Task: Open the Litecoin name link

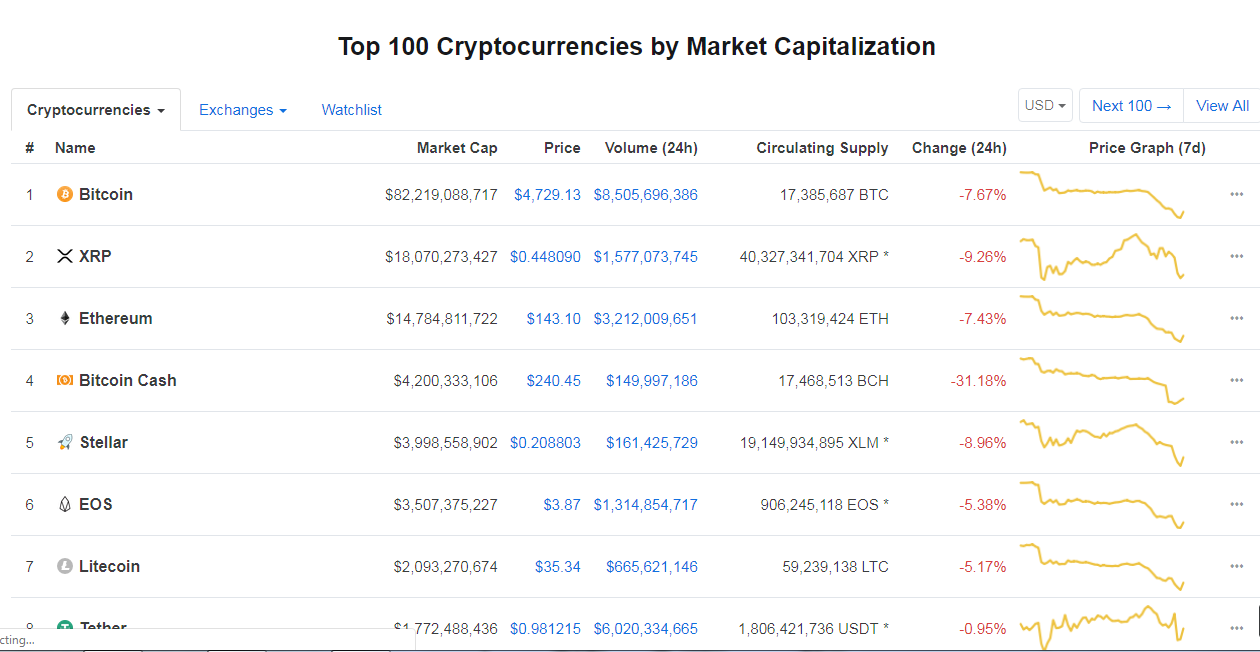Action: coord(109,566)
